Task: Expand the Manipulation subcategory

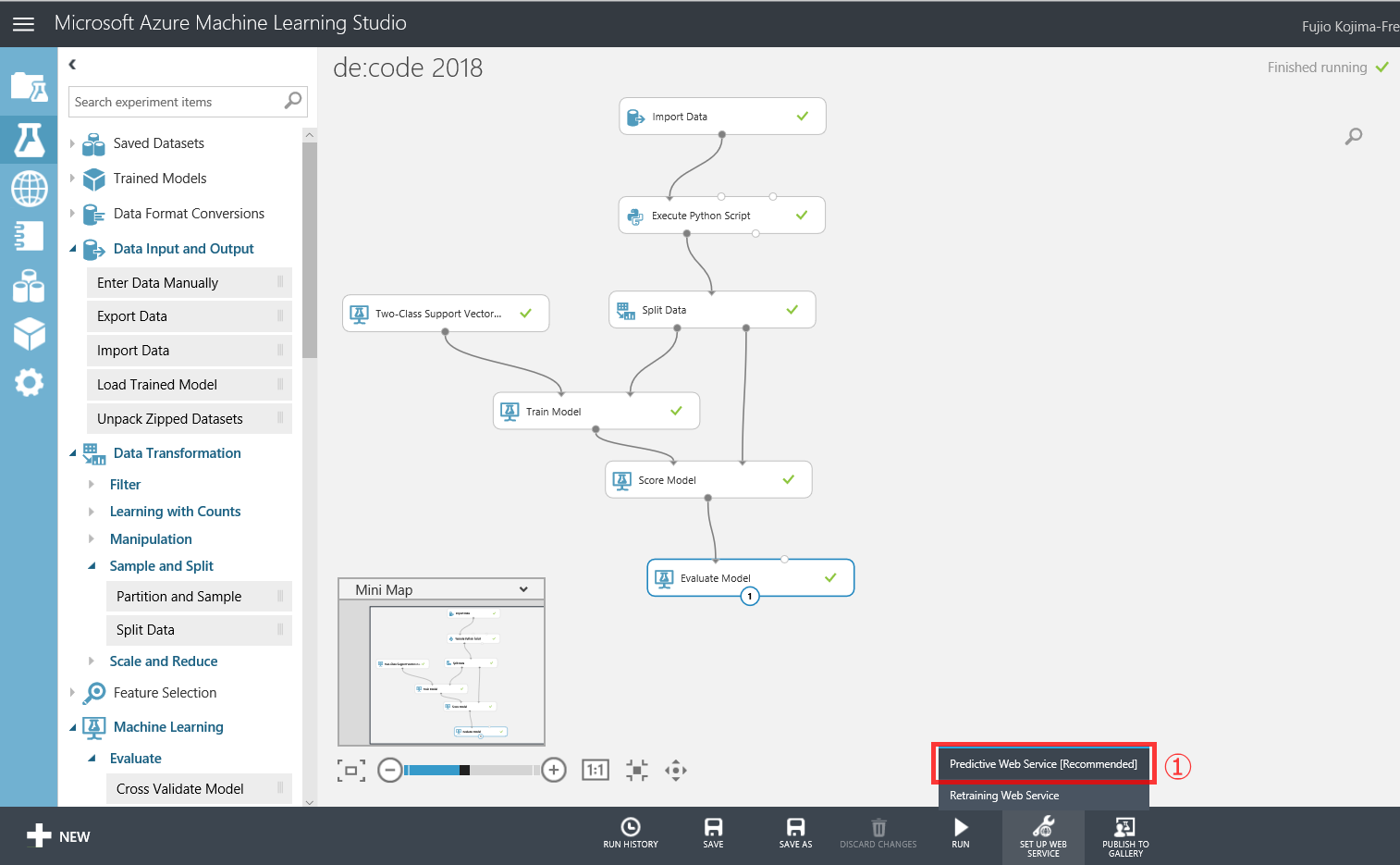Action: coord(91,539)
